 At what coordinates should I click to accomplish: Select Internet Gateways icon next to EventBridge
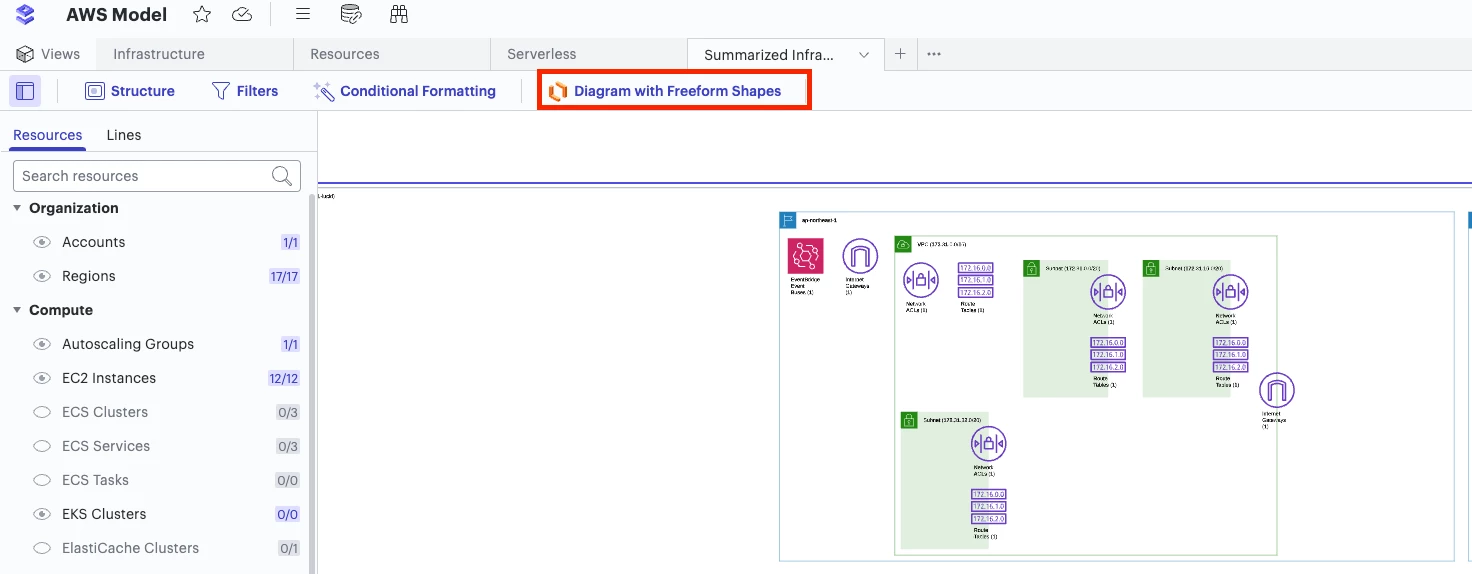pos(860,256)
